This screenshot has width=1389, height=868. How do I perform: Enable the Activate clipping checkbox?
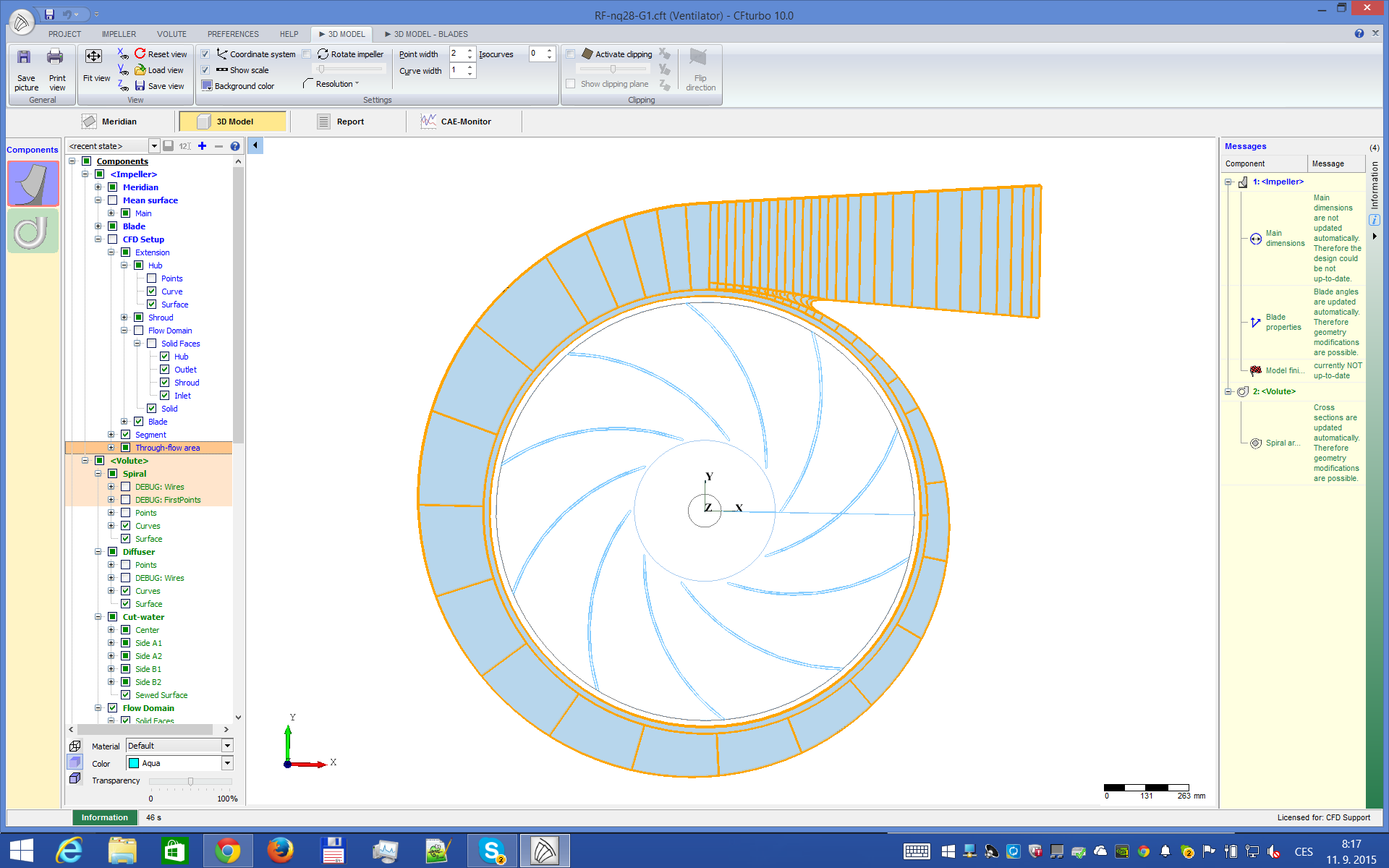click(571, 54)
